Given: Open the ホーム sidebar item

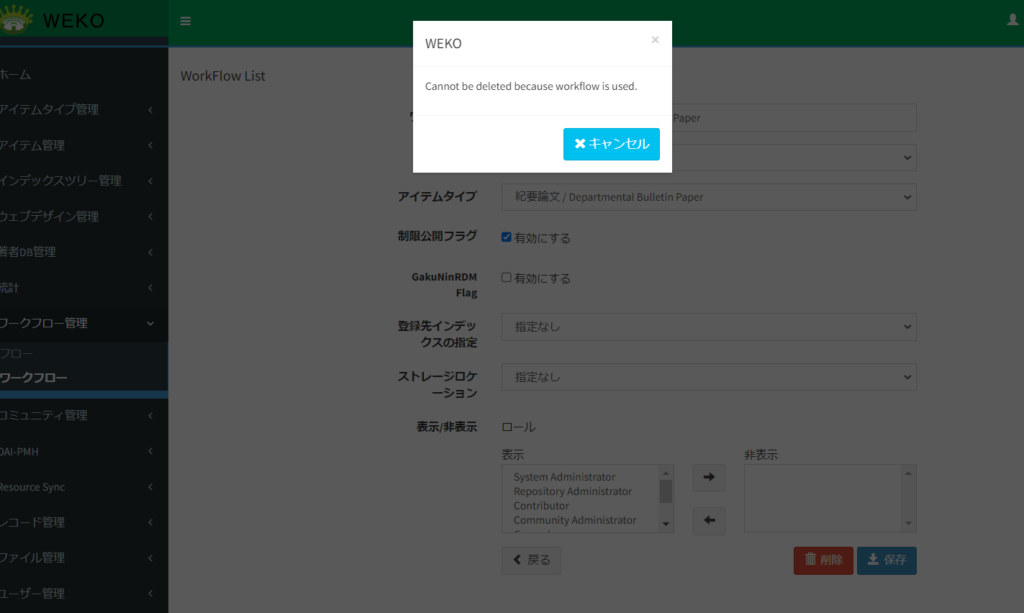Looking at the screenshot, I should point(15,75).
